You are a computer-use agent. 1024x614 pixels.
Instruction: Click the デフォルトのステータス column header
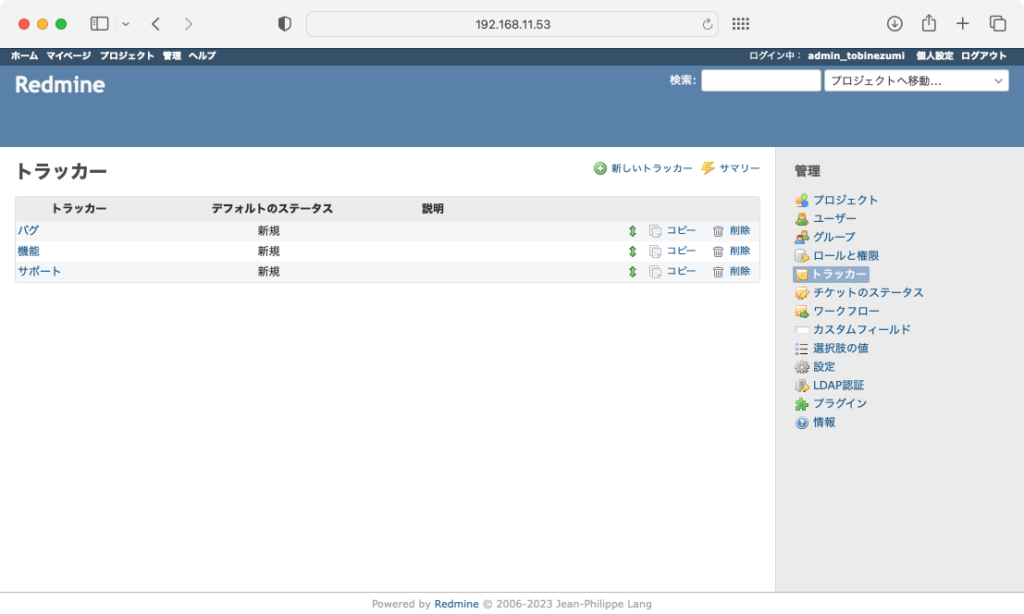(x=272, y=208)
